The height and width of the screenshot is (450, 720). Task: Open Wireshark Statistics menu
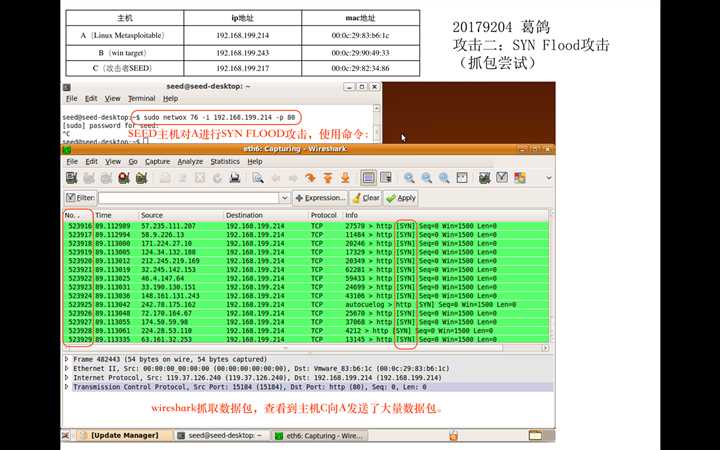[x=225, y=162]
